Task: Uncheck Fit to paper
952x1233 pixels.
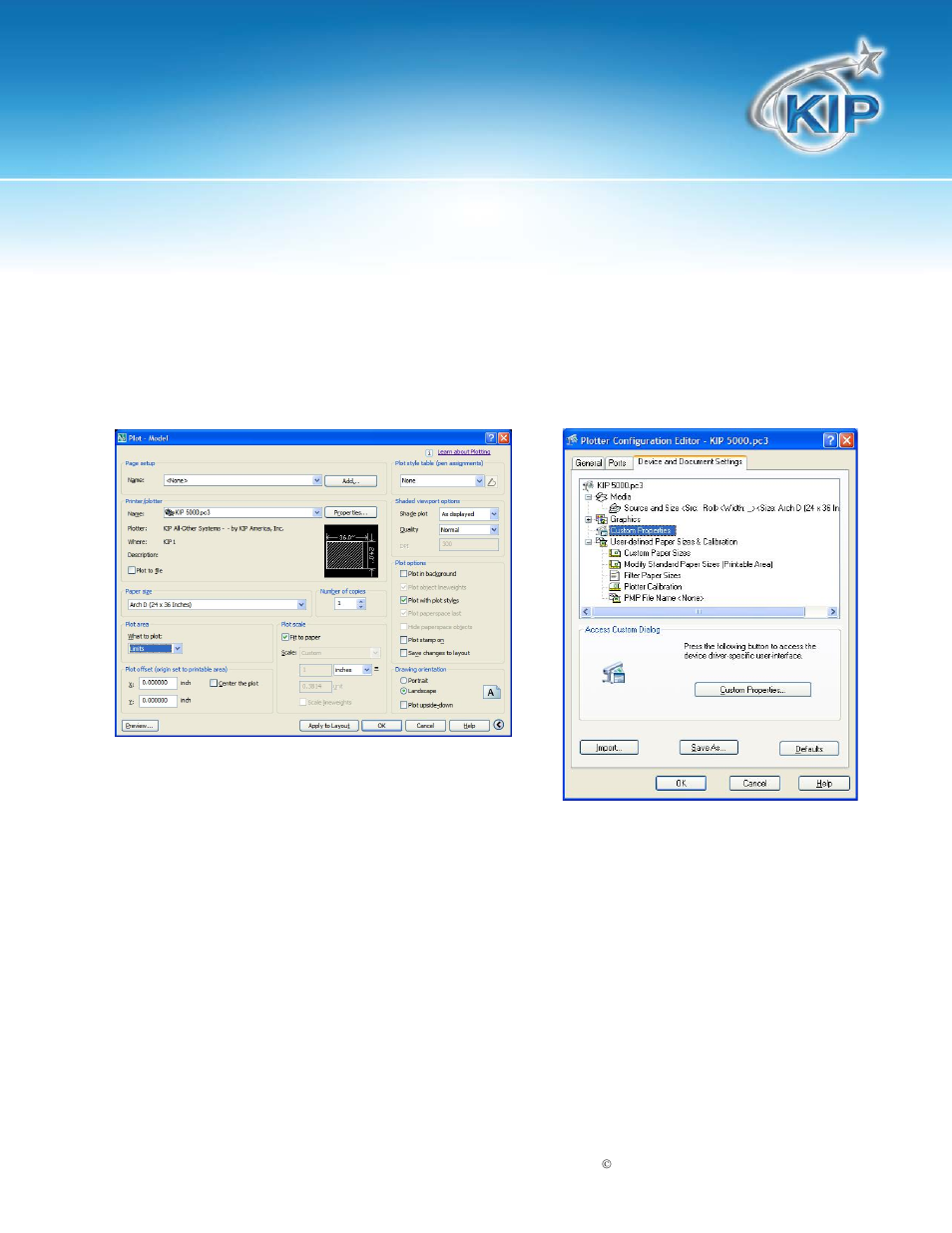Action: click(284, 637)
